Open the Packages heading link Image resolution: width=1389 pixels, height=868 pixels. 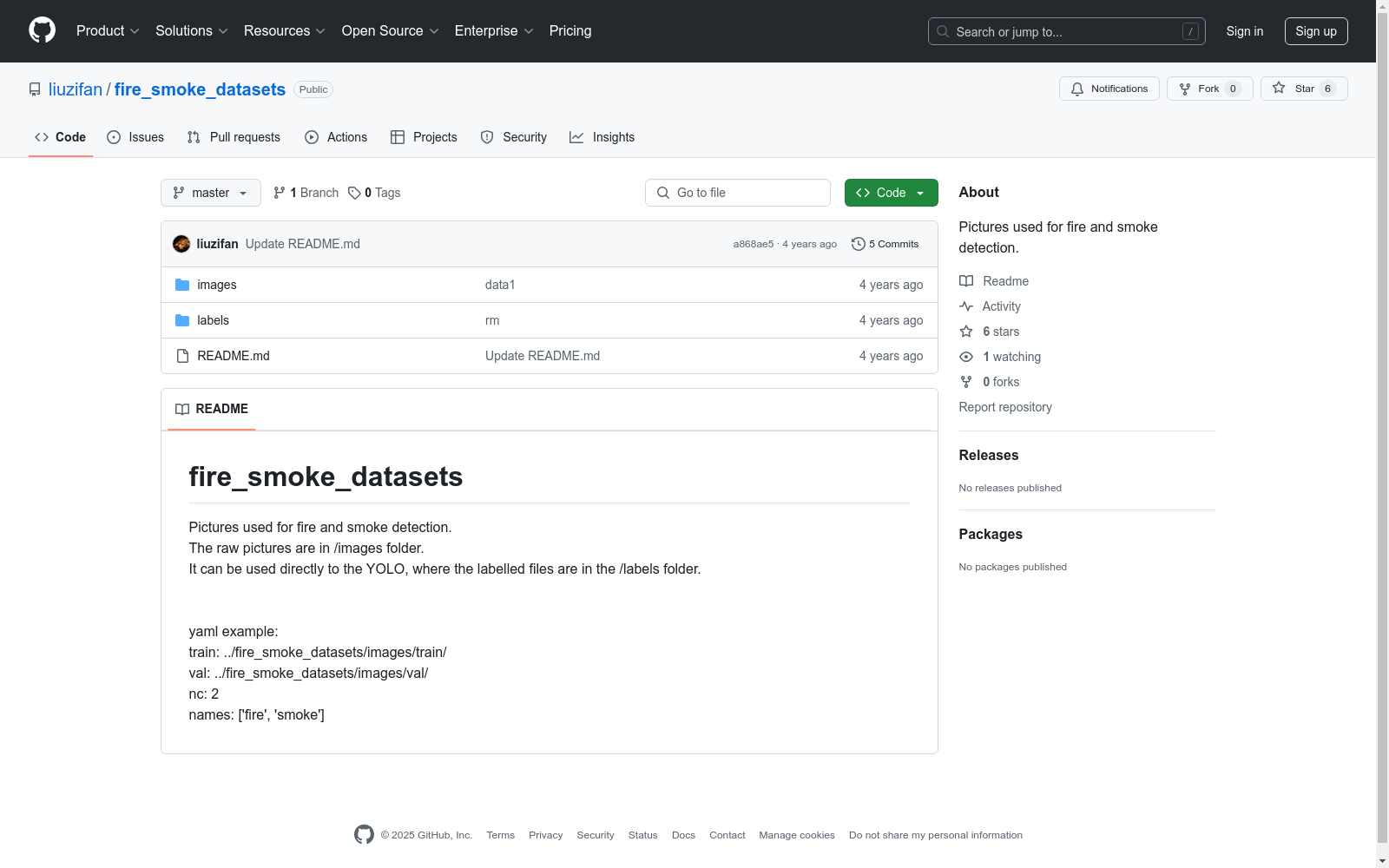click(991, 534)
